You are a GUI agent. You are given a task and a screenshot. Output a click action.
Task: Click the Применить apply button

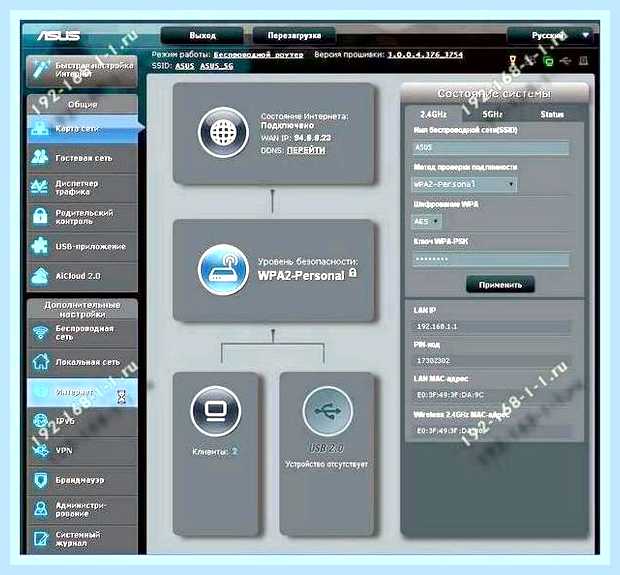[500, 285]
